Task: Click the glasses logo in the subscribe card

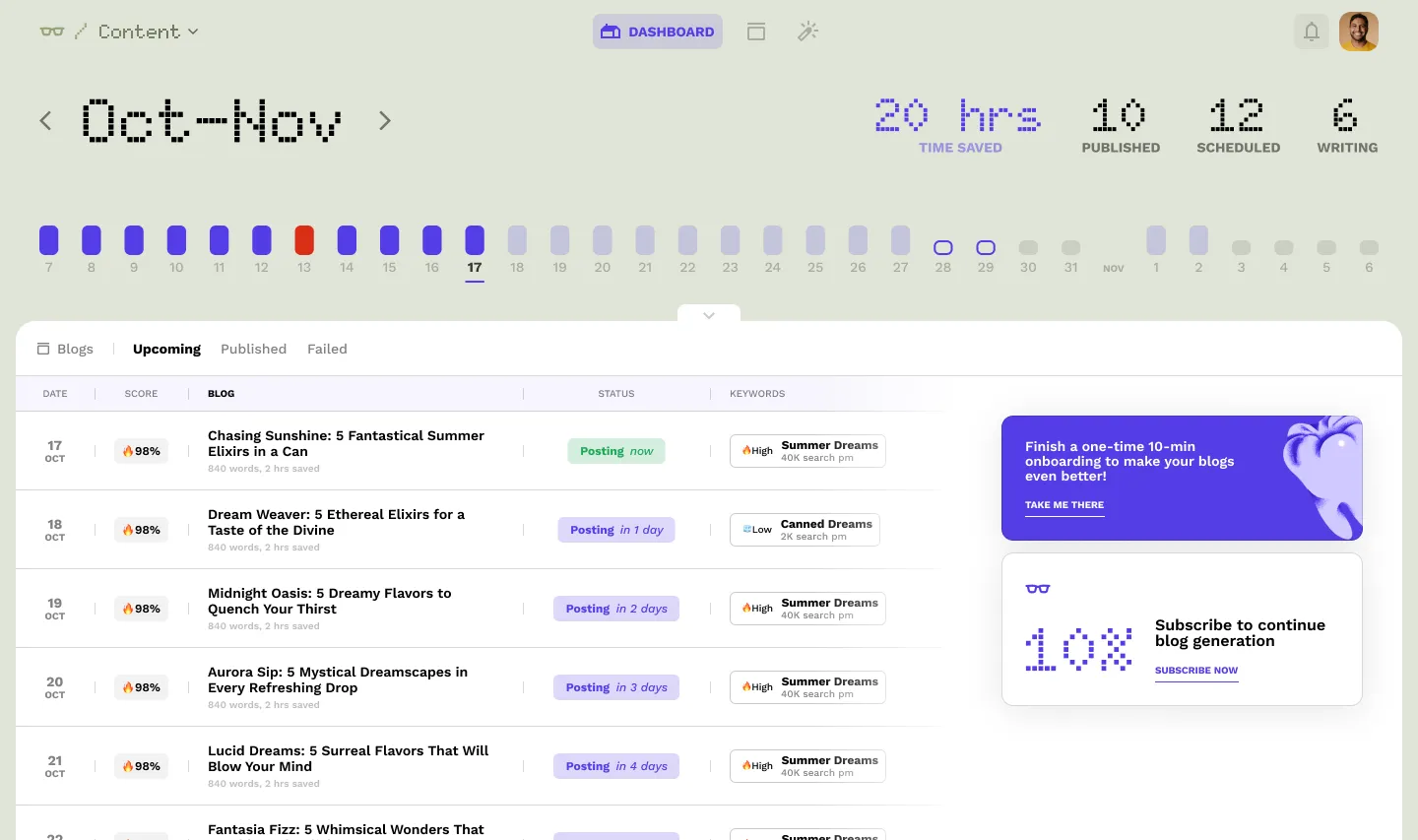Action: 1037,587
